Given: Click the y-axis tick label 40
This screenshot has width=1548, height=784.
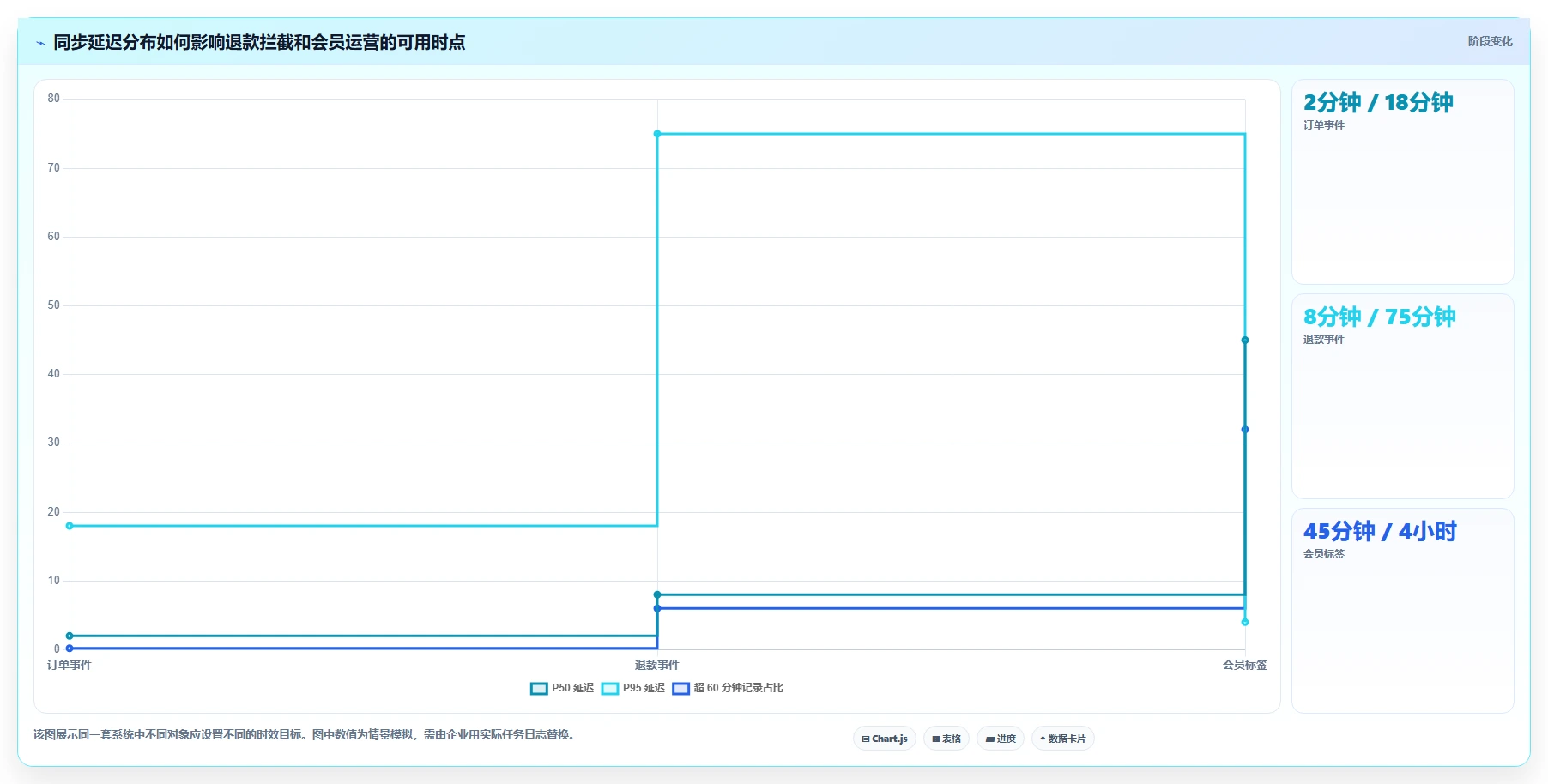Looking at the screenshot, I should [54, 374].
